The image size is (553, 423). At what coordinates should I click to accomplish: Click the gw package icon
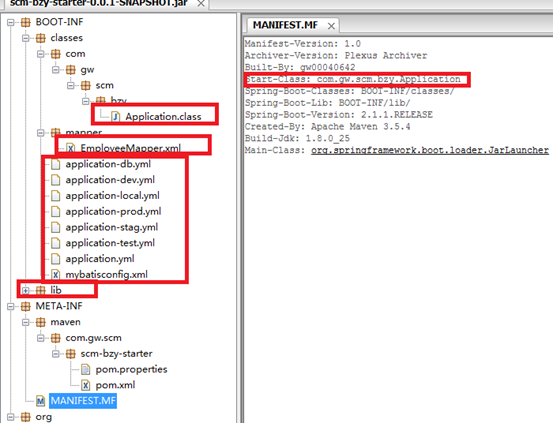click(x=71, y=70)
